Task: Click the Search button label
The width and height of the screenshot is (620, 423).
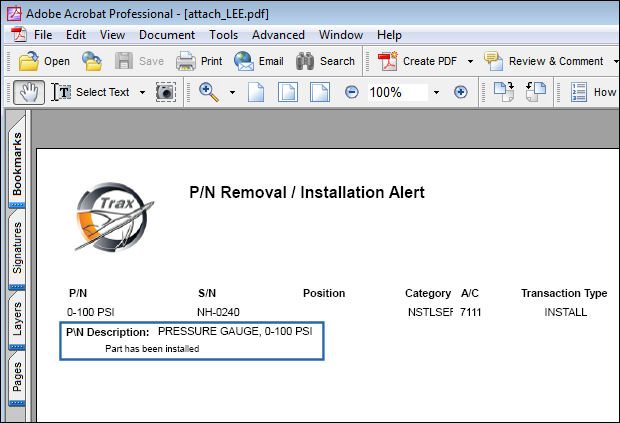Action: tap(337, 61)
